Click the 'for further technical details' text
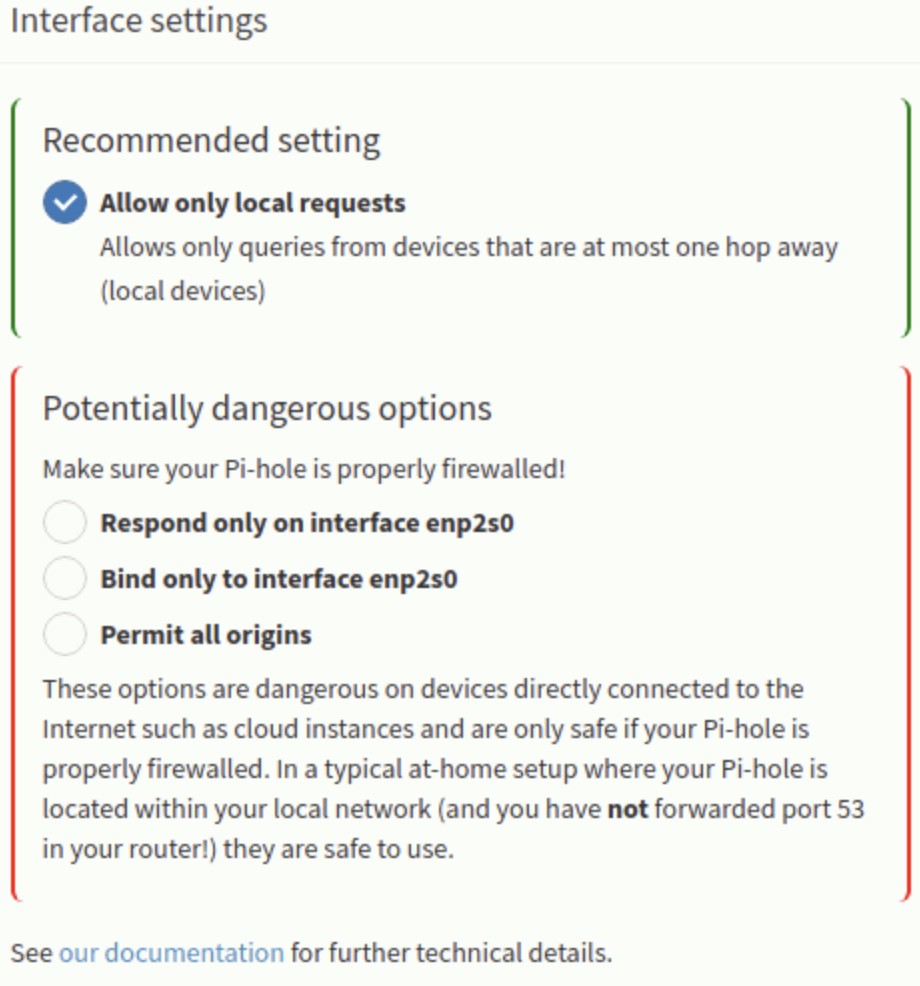Image resolution: width=920 pixels, height=986 pixels. [x=452, y=953]
